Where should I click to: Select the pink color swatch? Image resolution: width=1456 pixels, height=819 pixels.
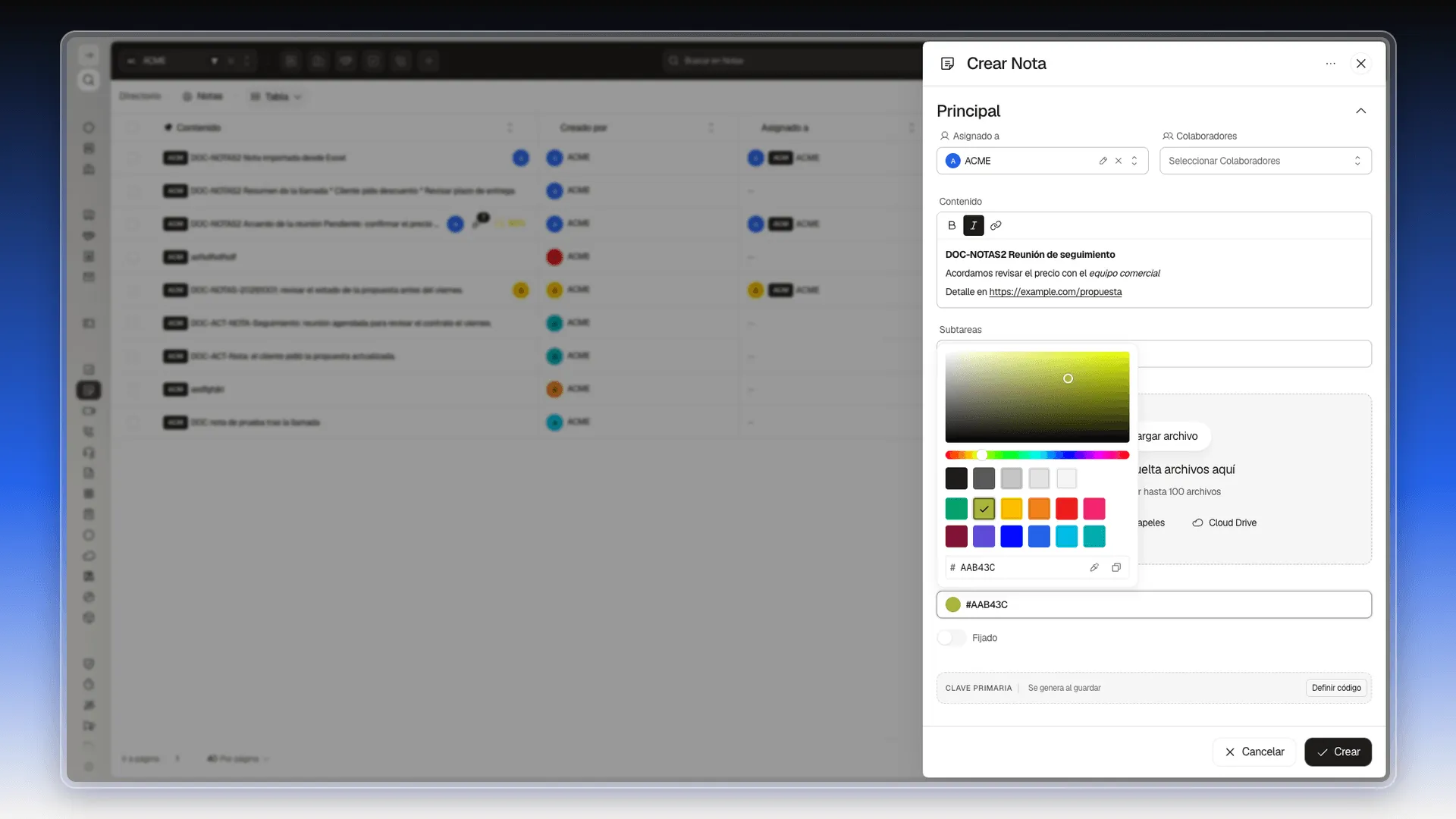pos(1094,509)
